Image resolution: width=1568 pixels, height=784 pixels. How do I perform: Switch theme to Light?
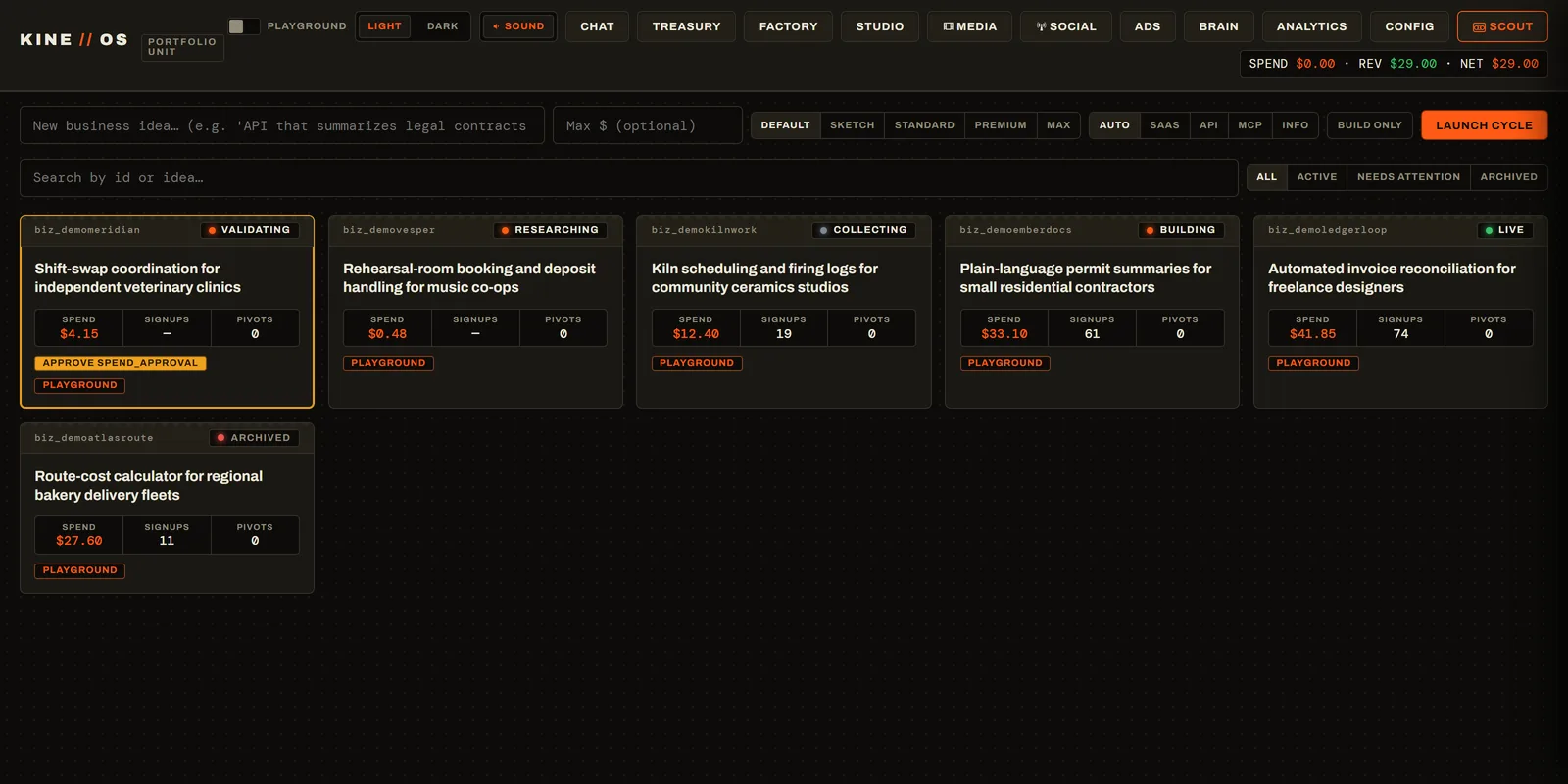click(x=384, y=26)
